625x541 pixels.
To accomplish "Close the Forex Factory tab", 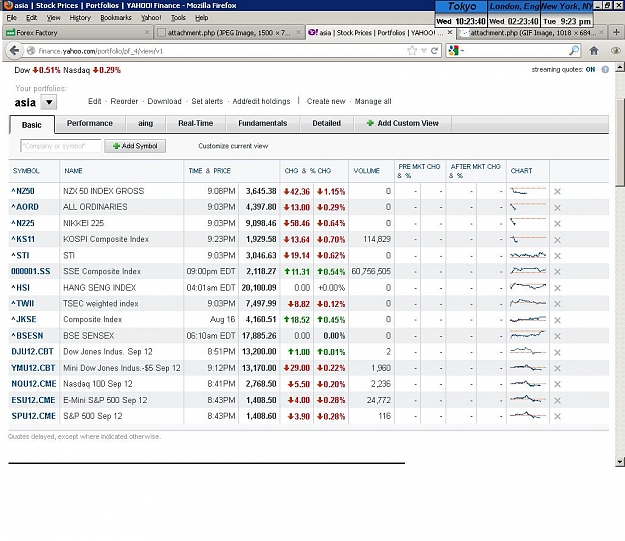I will point(147,32).
